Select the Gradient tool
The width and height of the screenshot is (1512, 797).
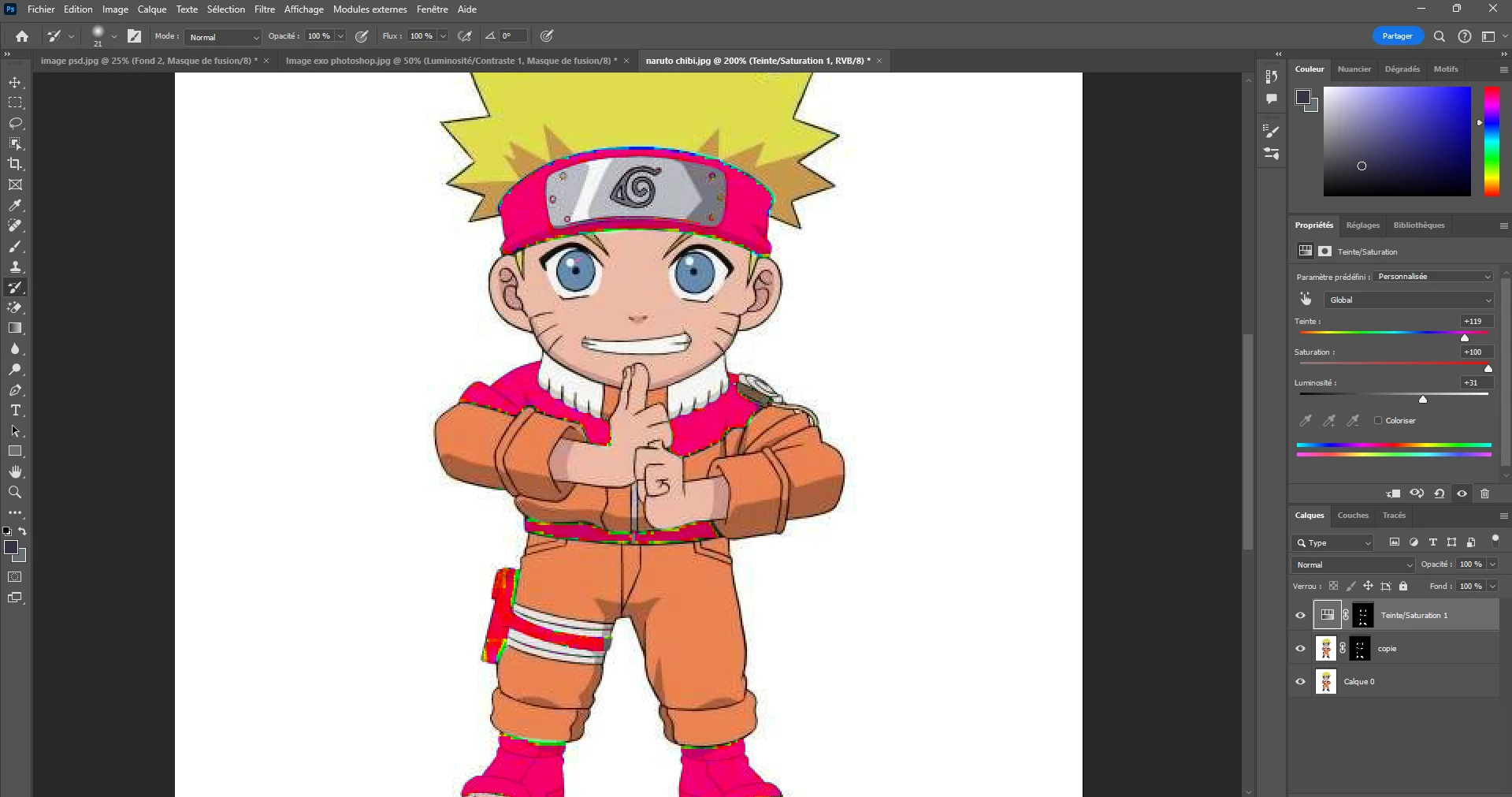tap(15, 329)
